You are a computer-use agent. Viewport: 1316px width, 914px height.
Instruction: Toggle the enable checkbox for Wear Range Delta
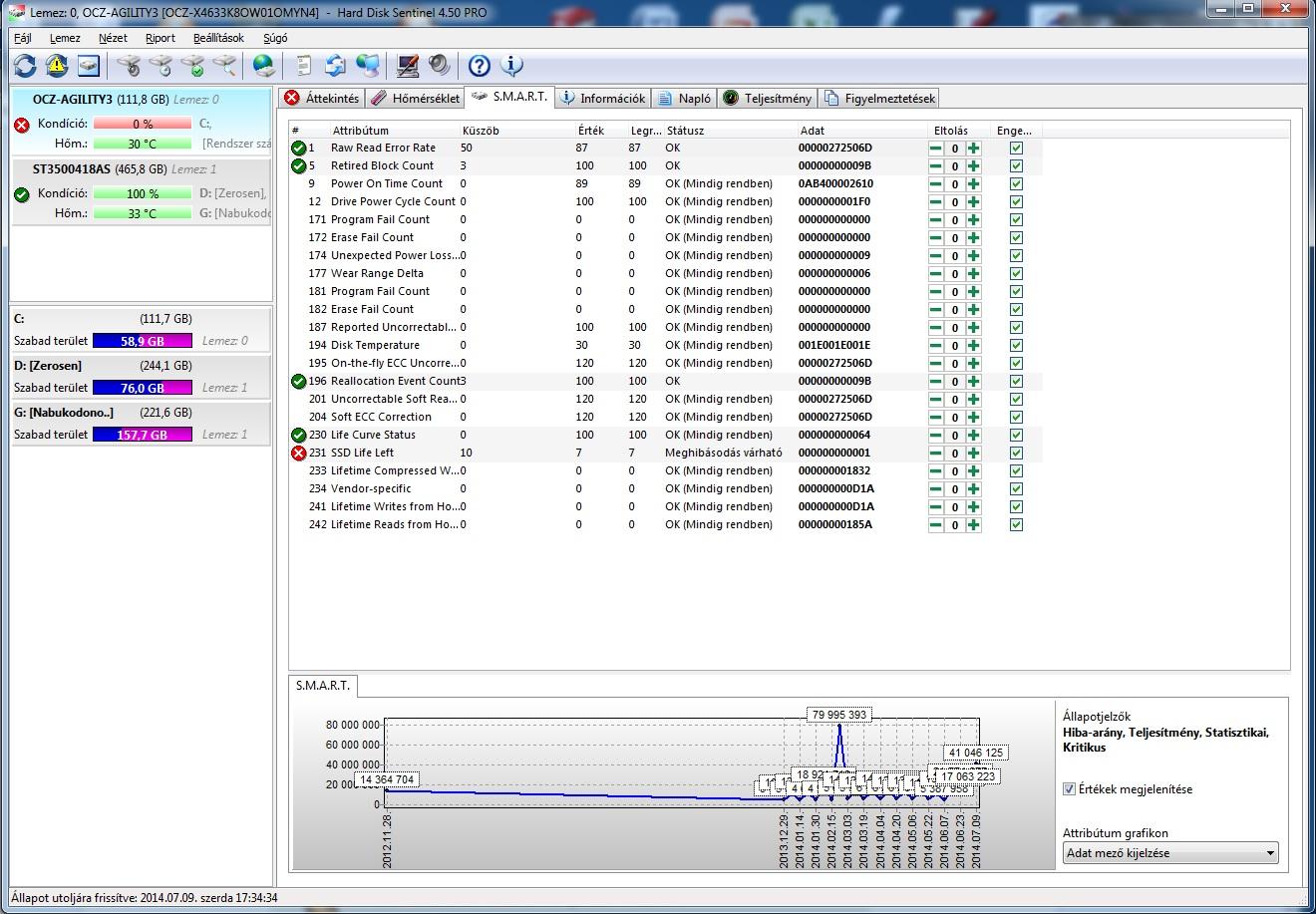coord(1016,274)
